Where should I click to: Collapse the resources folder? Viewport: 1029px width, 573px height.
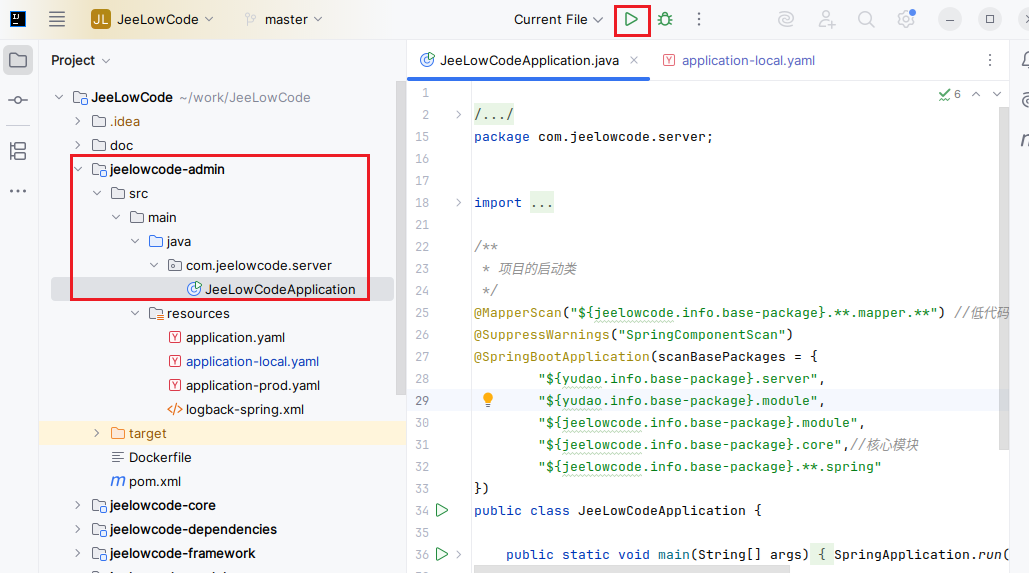135,313
